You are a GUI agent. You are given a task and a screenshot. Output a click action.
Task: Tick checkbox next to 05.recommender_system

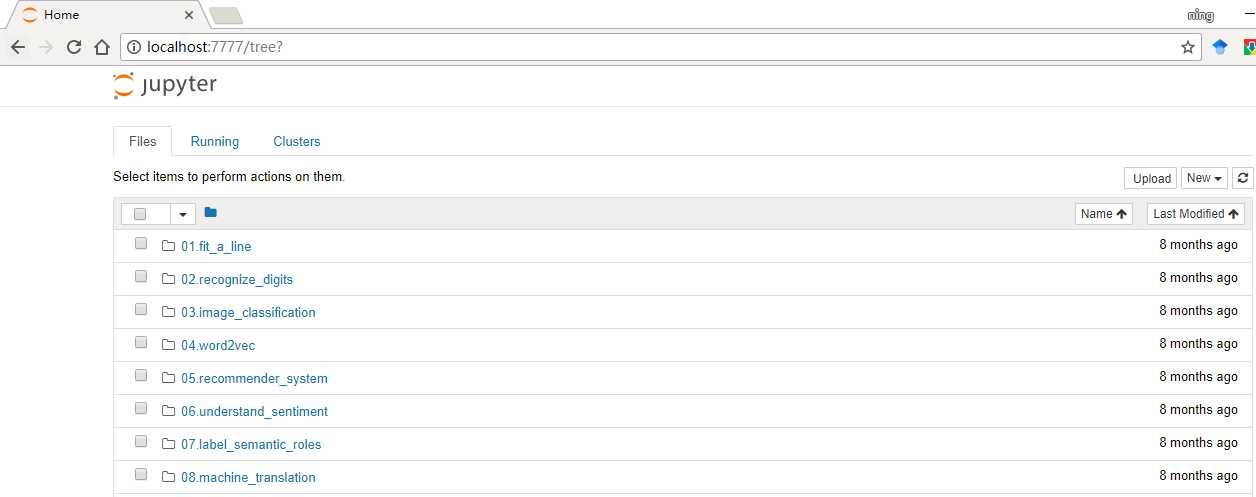141,376
